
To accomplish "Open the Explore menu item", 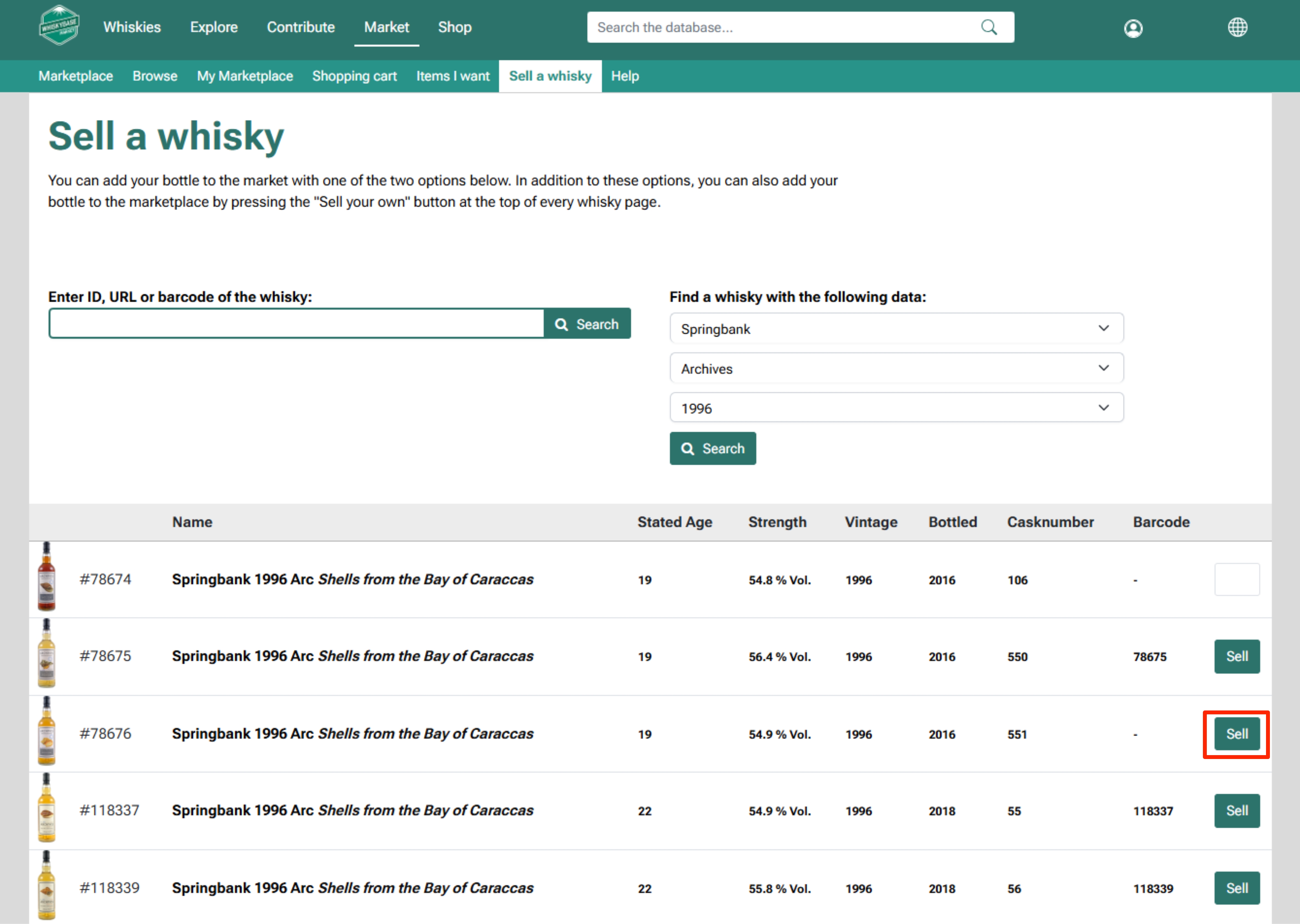I will [214, 27].
